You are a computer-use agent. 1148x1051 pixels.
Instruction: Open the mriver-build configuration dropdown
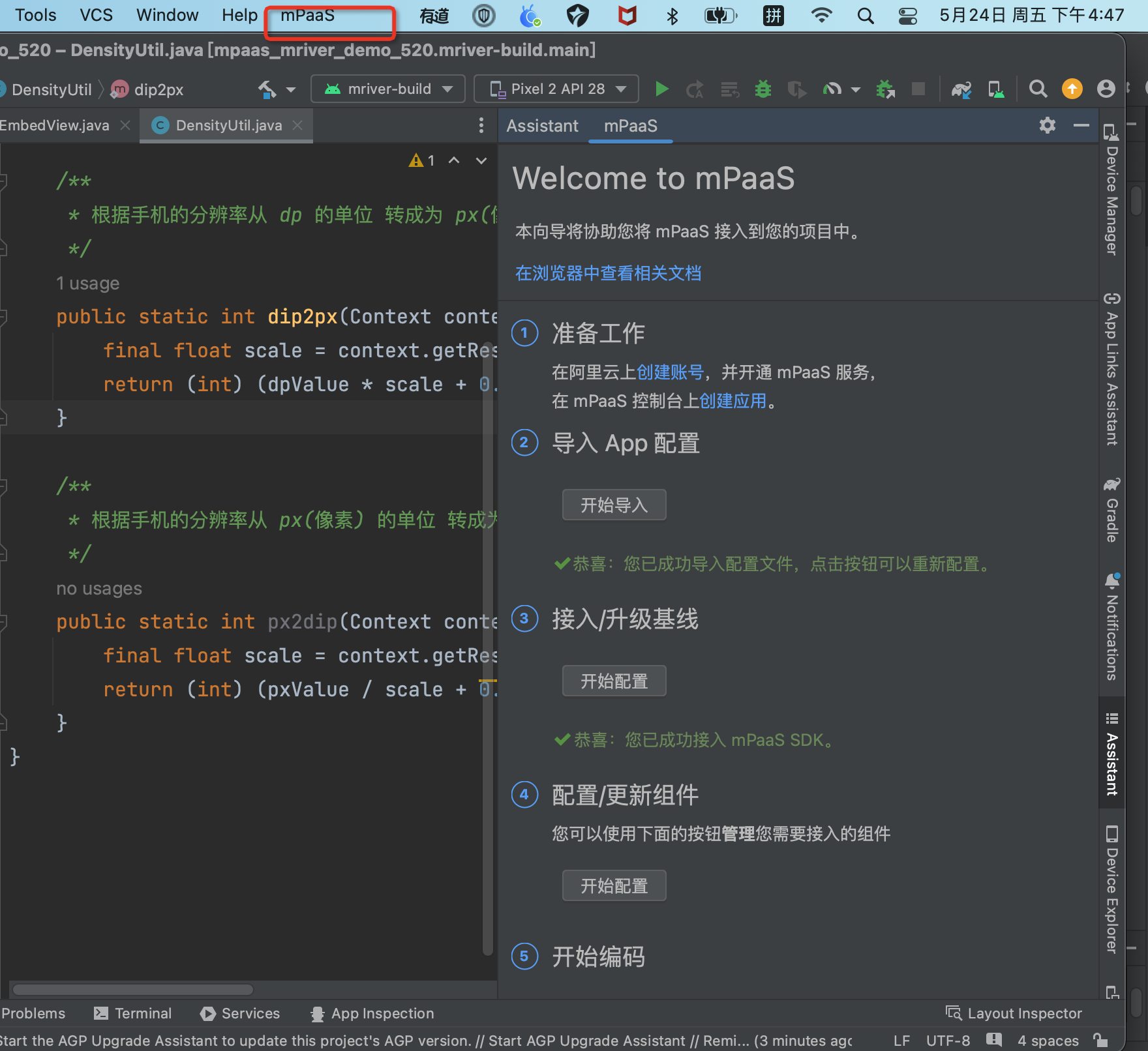pos(388,89)
